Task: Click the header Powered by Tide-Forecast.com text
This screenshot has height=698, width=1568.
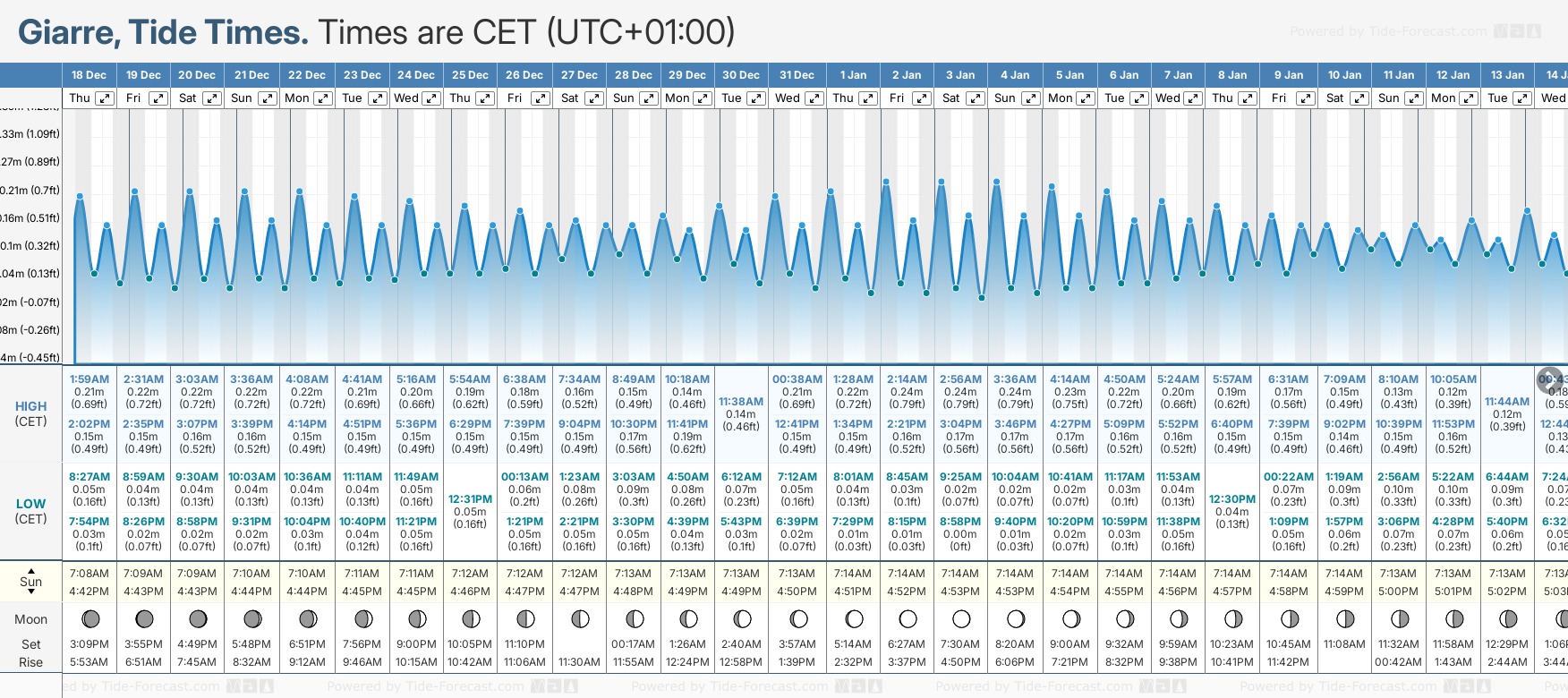Action: point(1388,32)
